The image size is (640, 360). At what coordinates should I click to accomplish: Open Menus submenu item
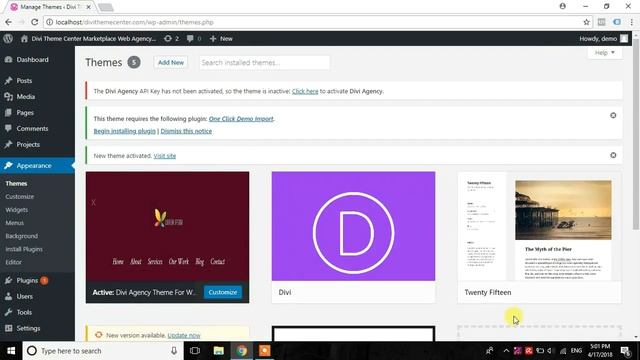coord(15,223)
